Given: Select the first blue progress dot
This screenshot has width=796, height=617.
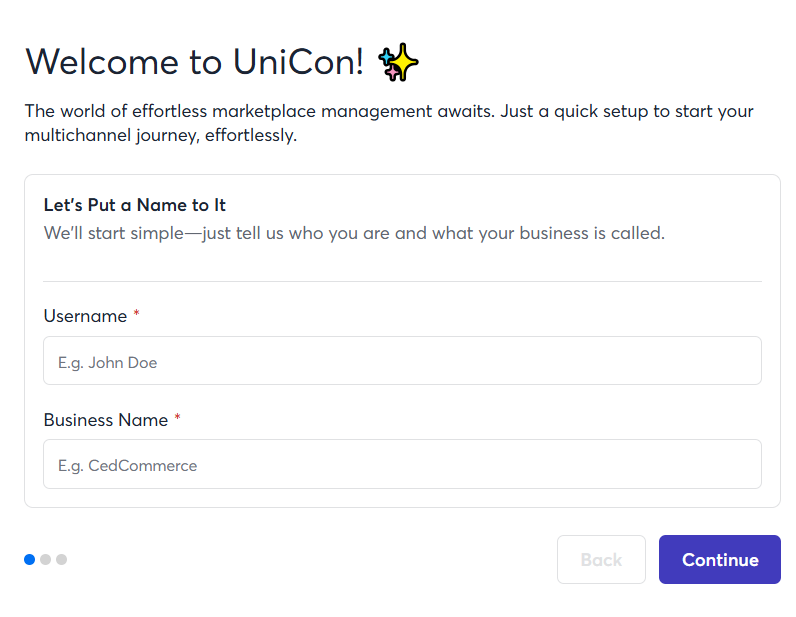Looking at the screenshot, I should coord(29,560).
